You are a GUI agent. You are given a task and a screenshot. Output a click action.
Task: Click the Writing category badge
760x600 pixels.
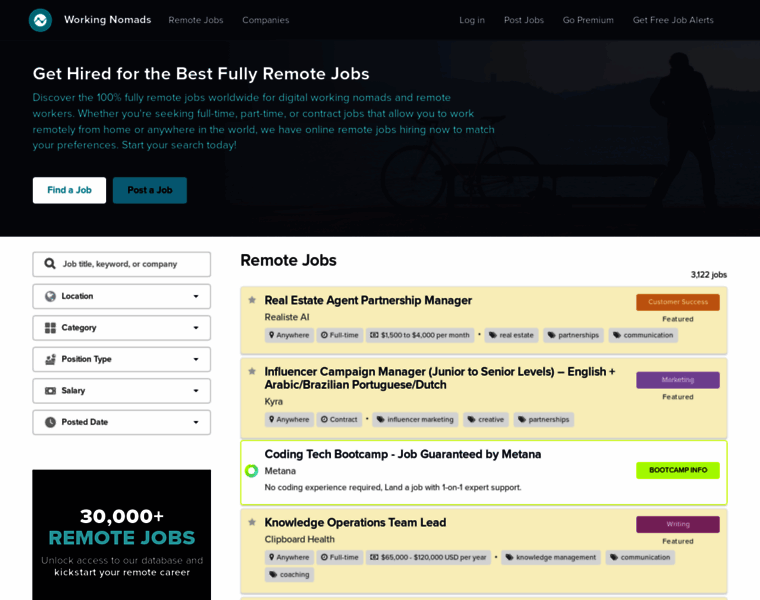coord(678,524)
